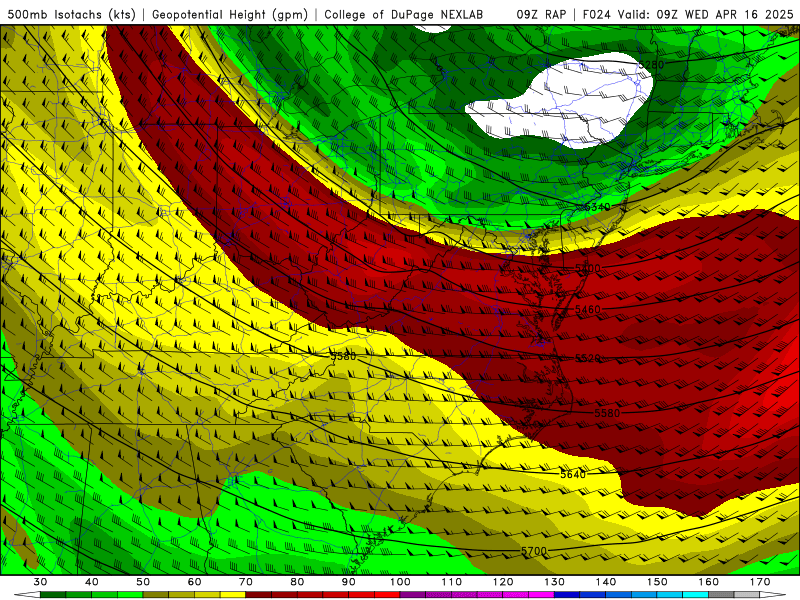This screenshot has width=800, height=600.
Task: Click the 'F024' forecast hour label
Action: (596, 15)
